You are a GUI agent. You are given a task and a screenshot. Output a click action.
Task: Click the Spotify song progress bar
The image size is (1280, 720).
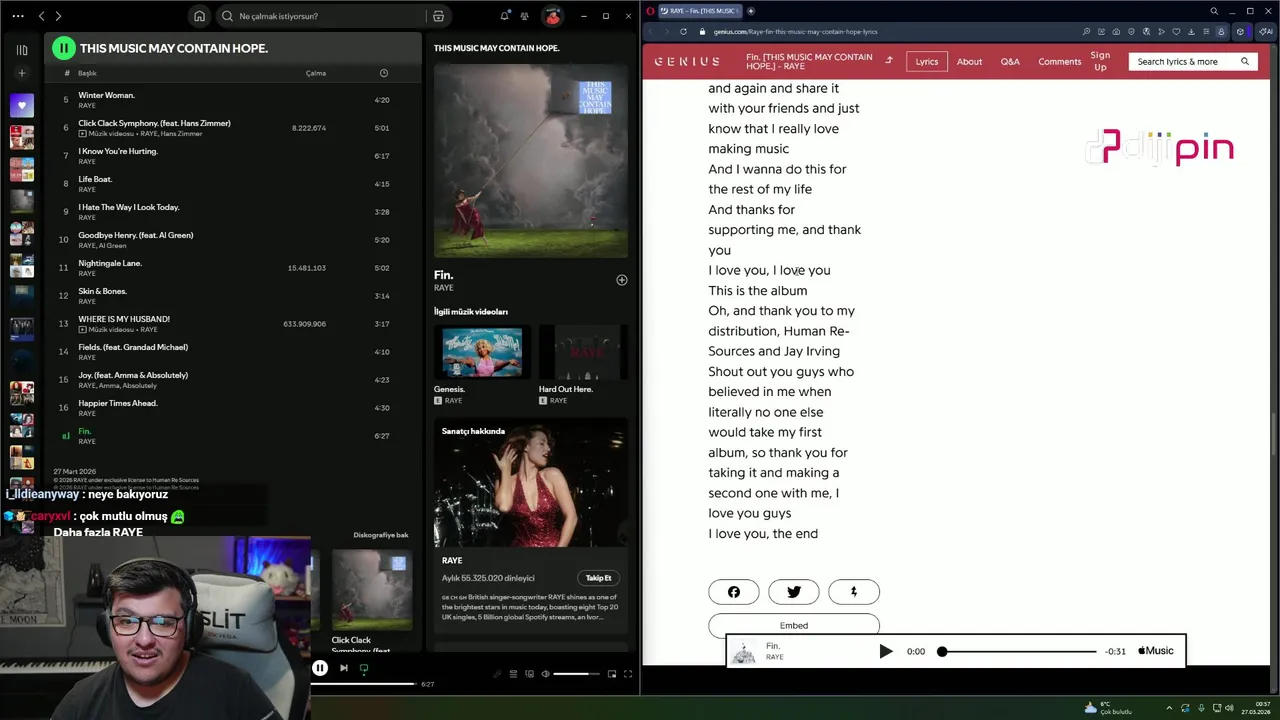click(364, 684)
